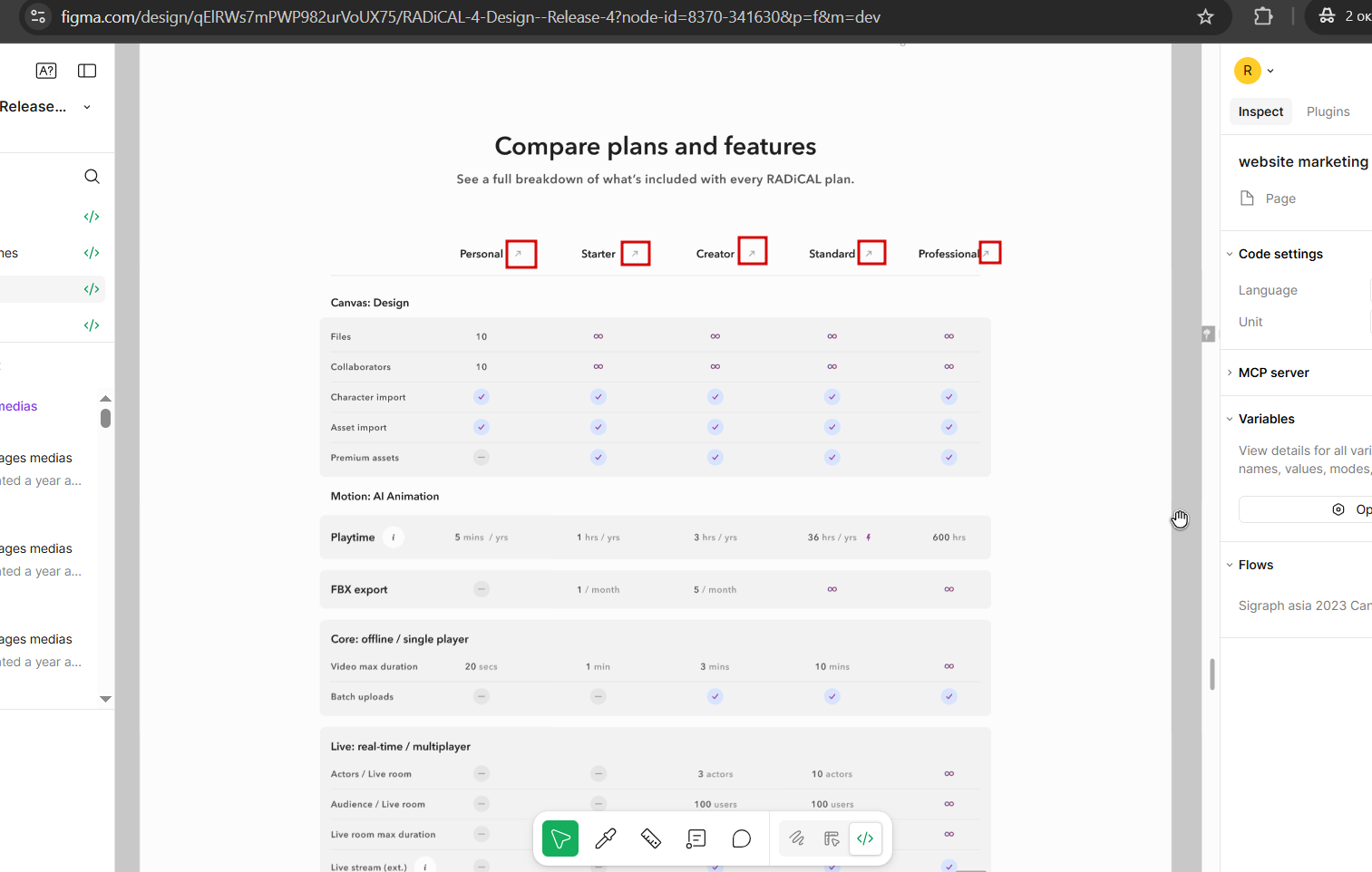The width and height of the screenshot is (1372, 872).
Task: Click the info icon beside Playtime
Action: point(394,538)
